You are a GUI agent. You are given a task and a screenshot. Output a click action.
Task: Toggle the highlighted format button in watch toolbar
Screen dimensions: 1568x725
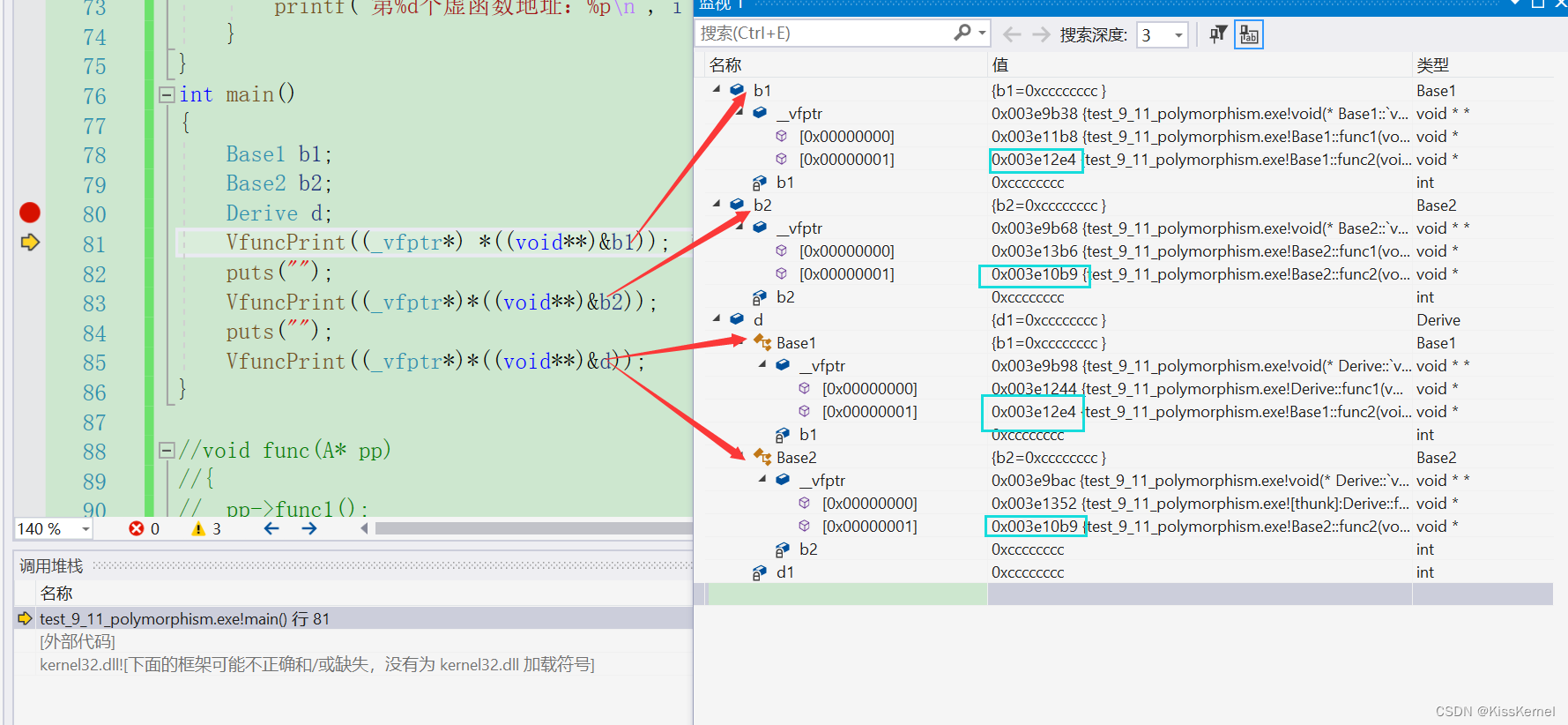click(1249, 34)
